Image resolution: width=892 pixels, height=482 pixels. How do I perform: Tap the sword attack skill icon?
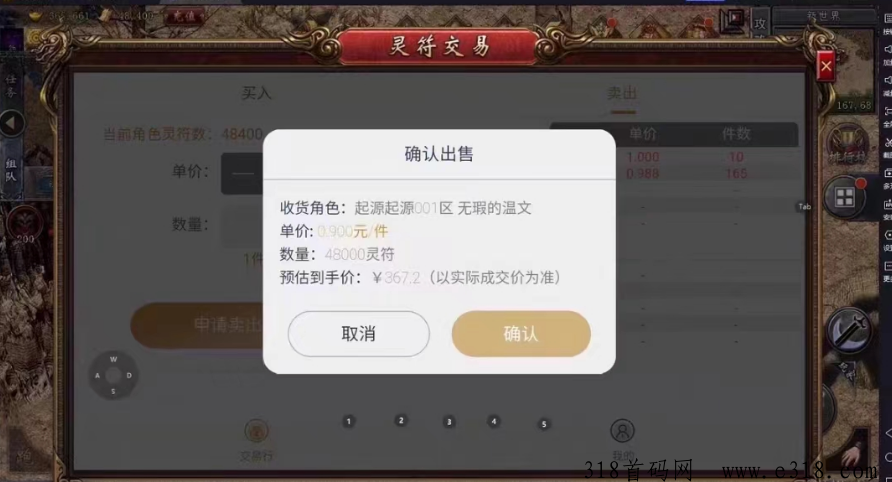(849, 331)
